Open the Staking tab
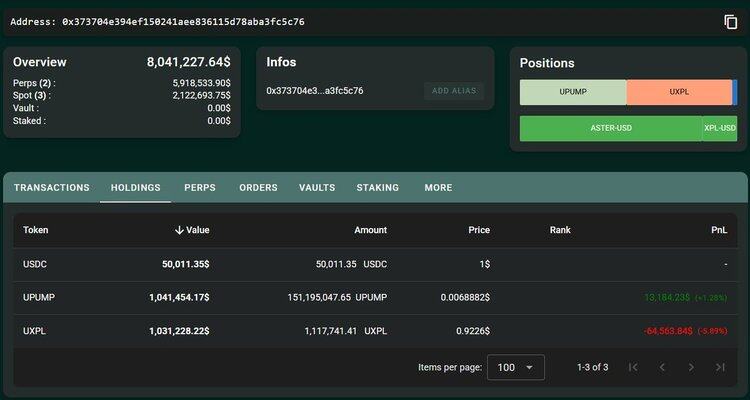 click(378, 187)
